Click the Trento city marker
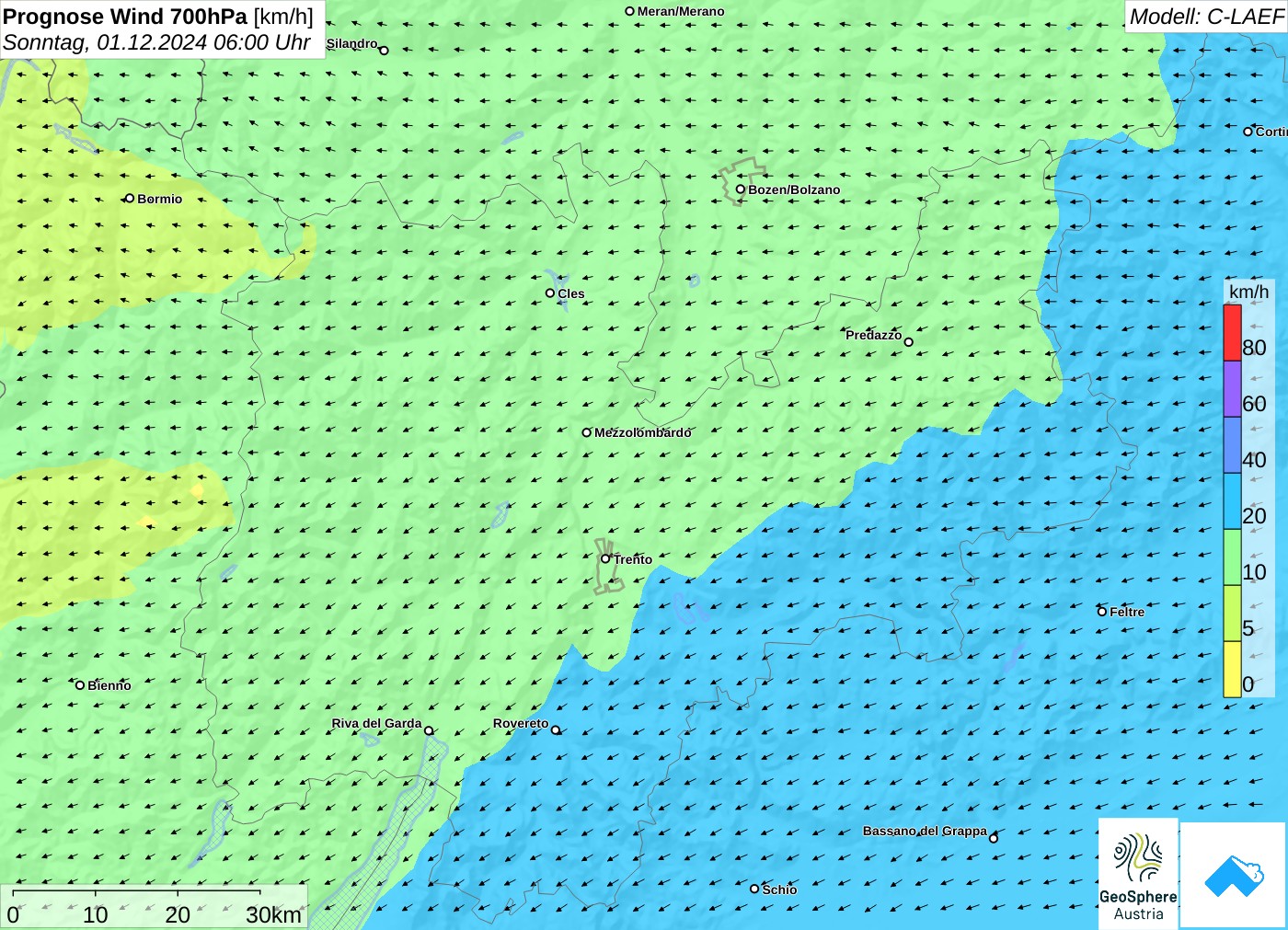Image resolution: width=1288 pixels, height=930 pixels. point(605,558)
